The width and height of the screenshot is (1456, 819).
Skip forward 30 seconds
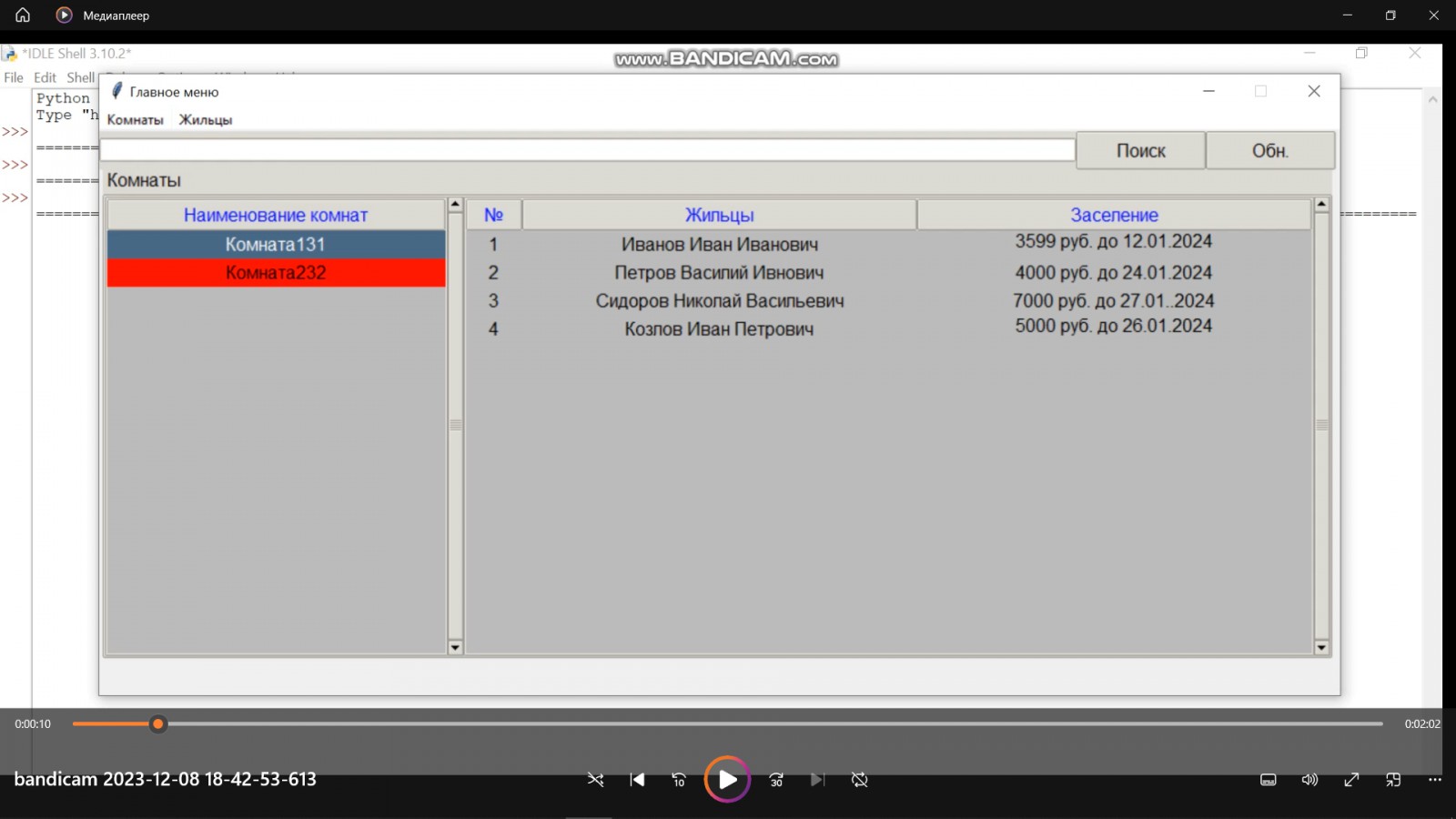tap(776, 780)
